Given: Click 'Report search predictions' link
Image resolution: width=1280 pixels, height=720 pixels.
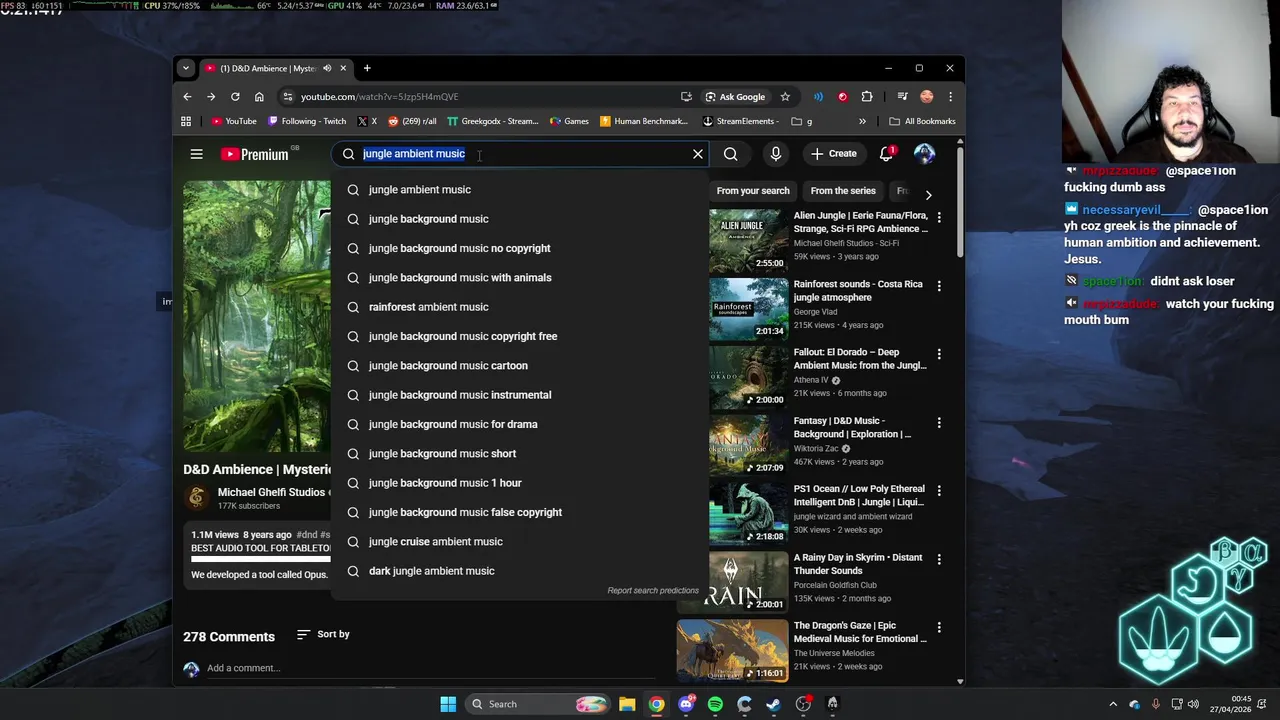Looking at the screenshot, I should pos(653,590).
